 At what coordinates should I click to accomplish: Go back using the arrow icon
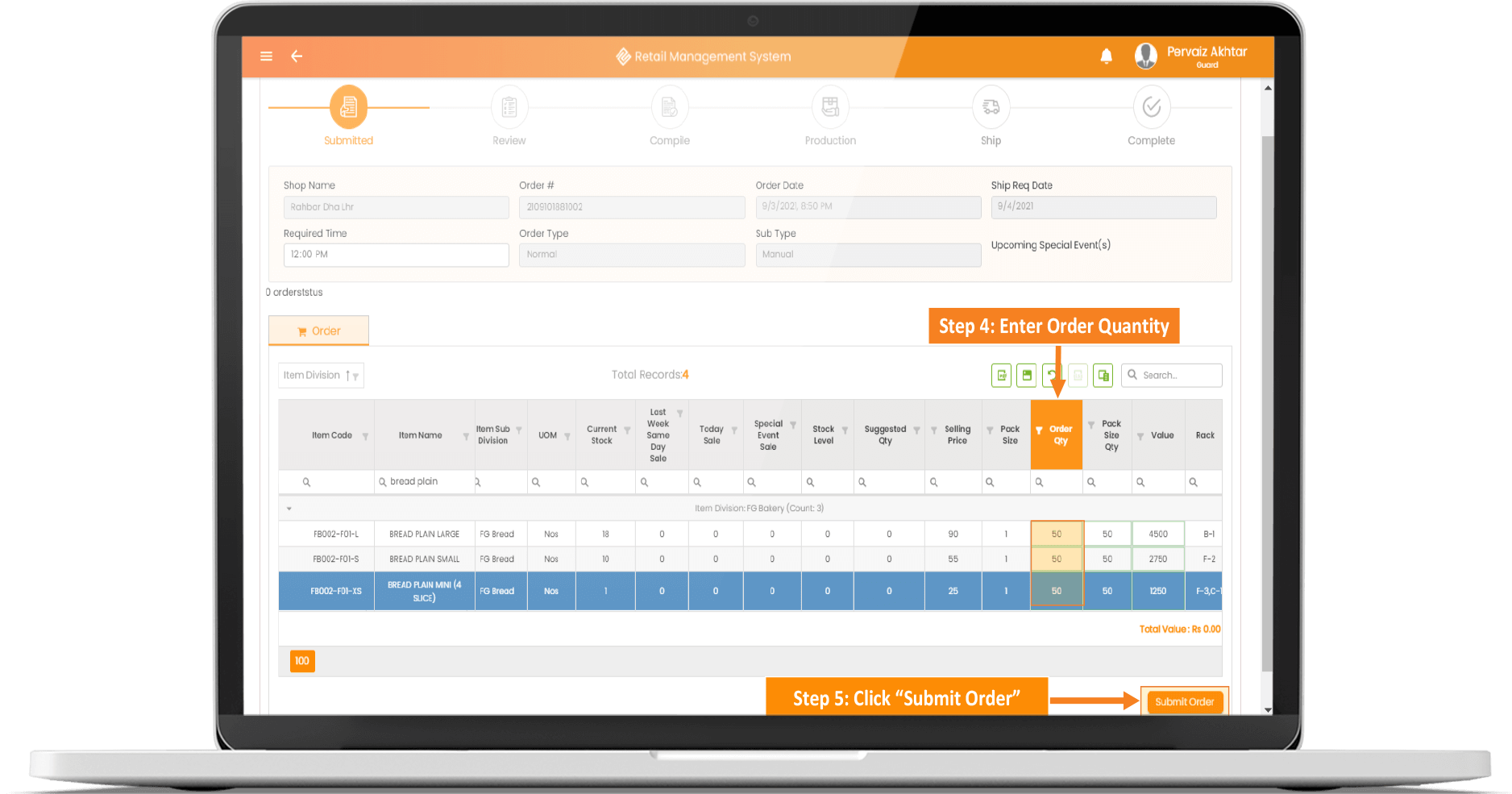click(297, 56)
